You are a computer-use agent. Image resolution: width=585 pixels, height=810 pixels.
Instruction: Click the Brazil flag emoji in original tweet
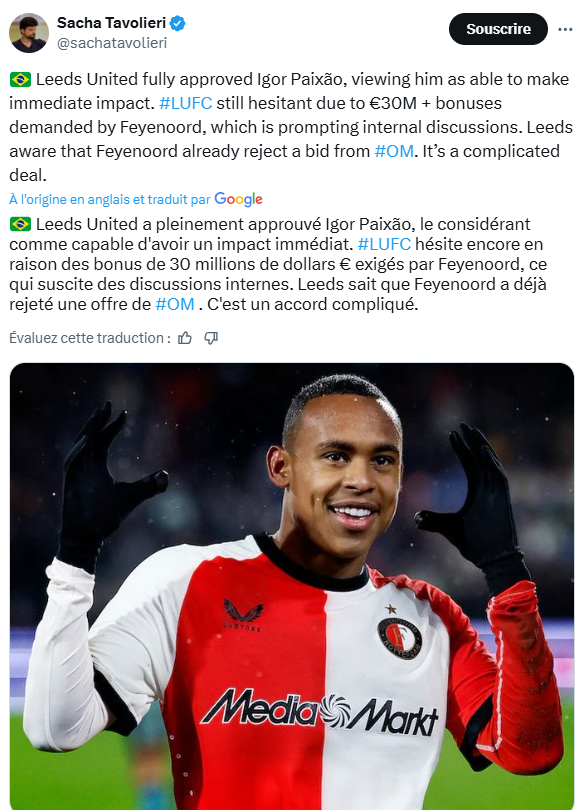point(20,80)
